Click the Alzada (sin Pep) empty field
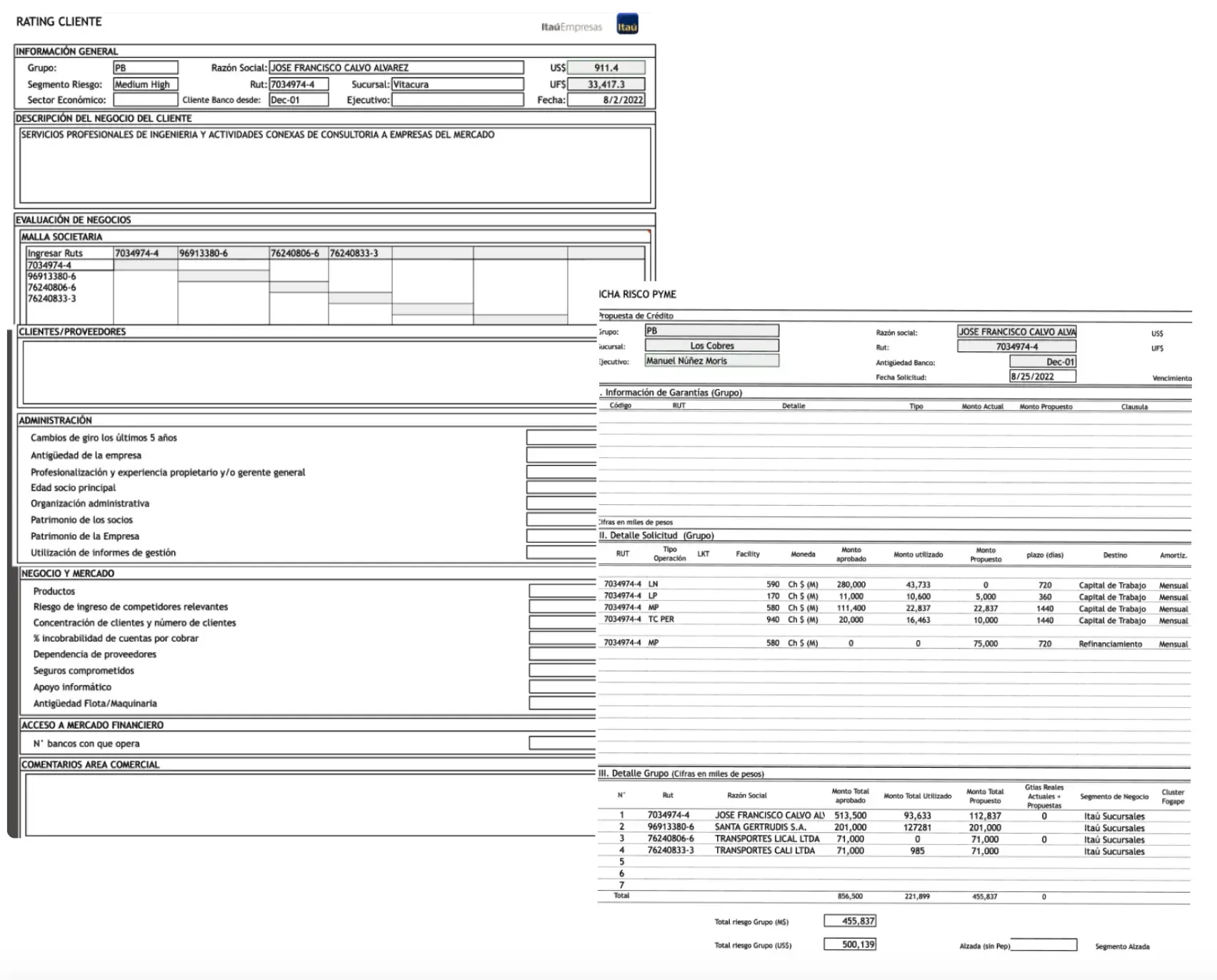Image resolution: width=1217 pixels, height=980 pixels. point(1043,945)
